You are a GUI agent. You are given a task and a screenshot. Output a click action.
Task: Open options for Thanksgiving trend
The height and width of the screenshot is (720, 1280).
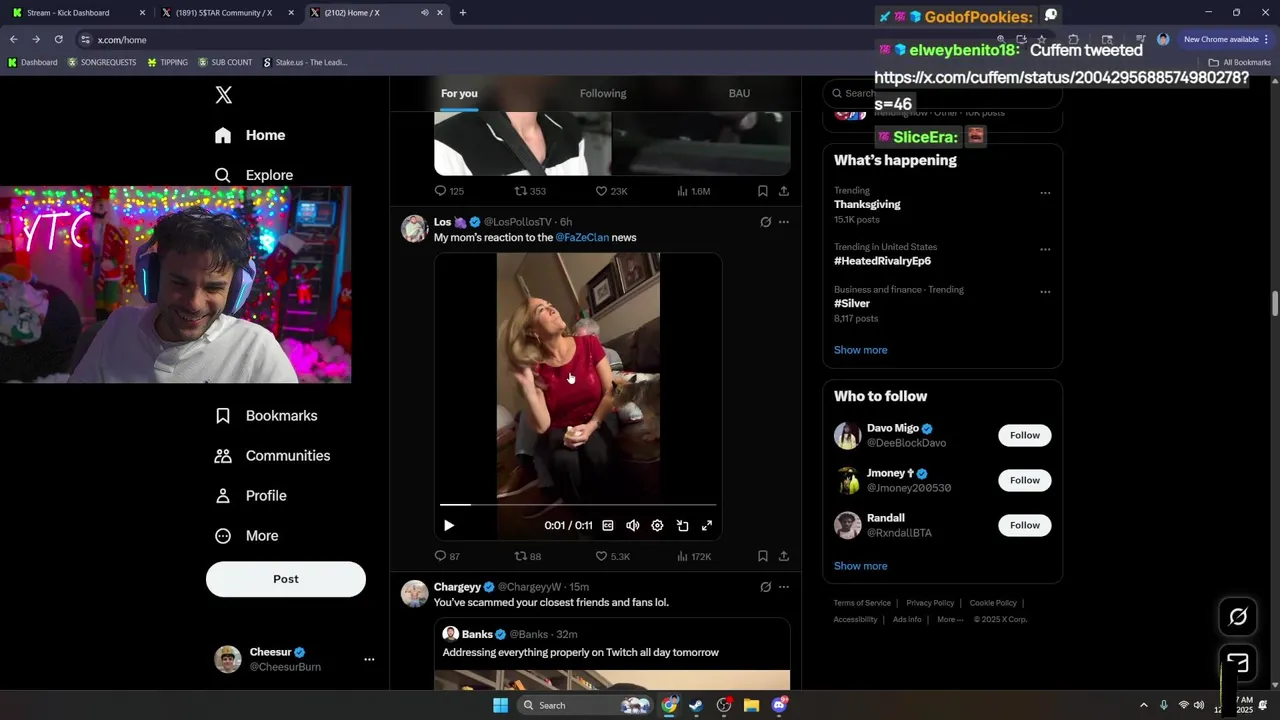[1045, 193]
